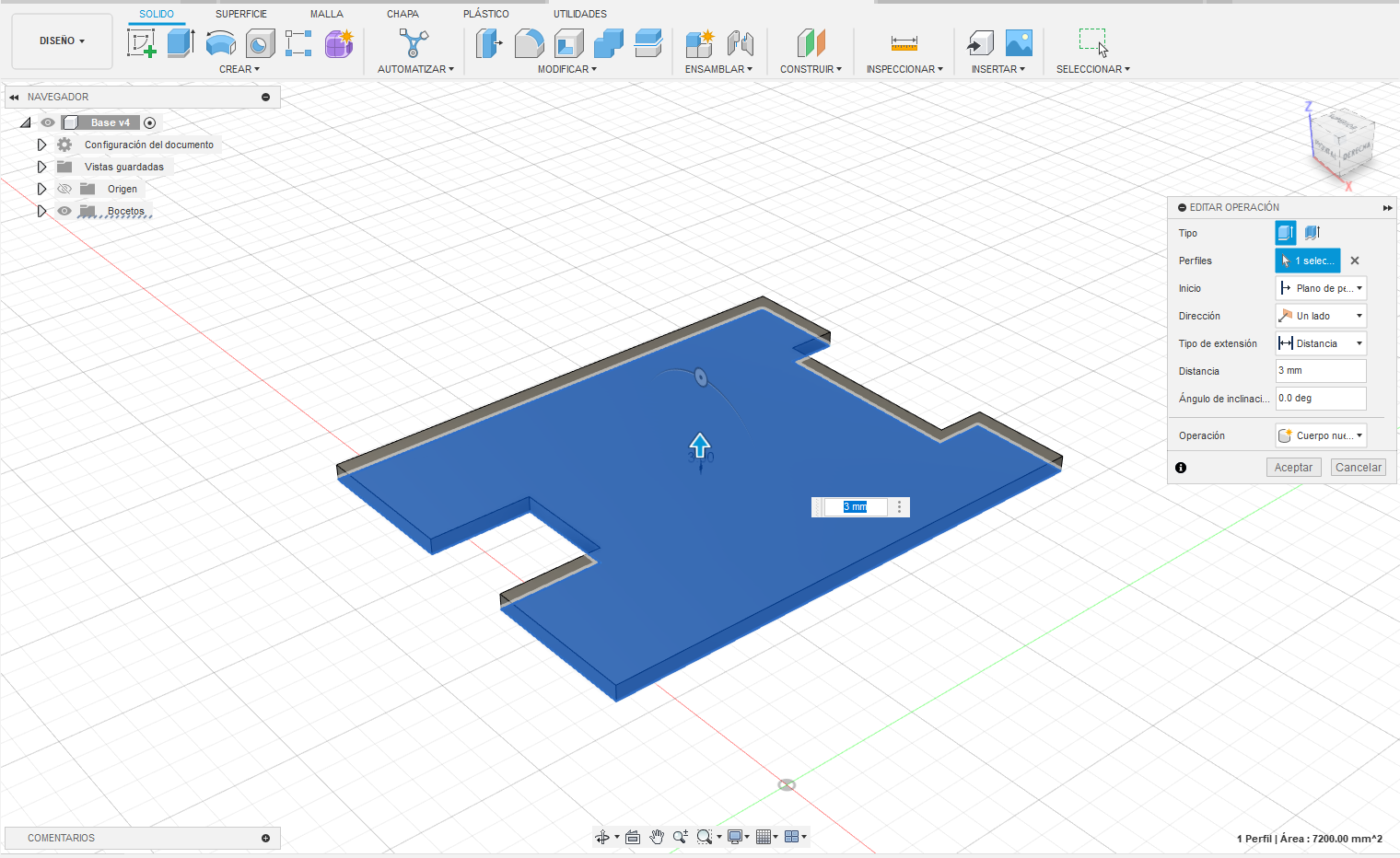Viewport: 1400px width, 858px height.
Task: Select the Hole tool
Action: (260, 42)
